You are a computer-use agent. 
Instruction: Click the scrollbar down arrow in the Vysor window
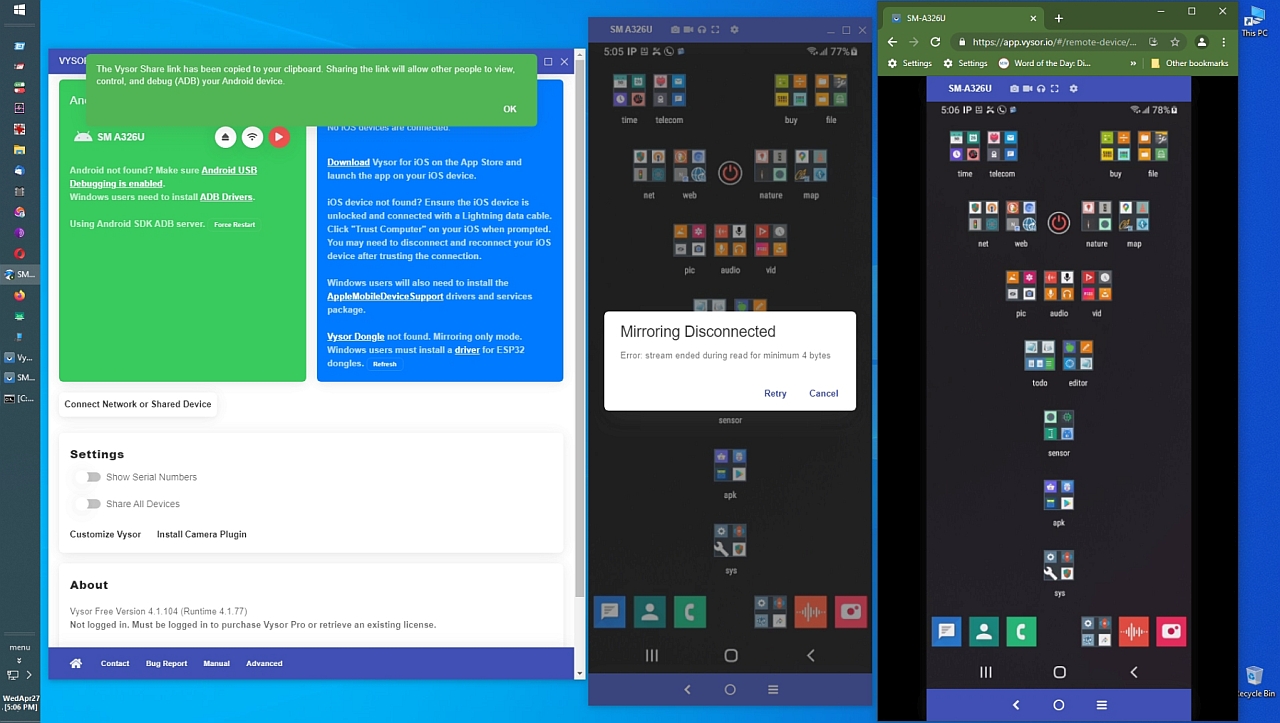(x=579, y=673)
